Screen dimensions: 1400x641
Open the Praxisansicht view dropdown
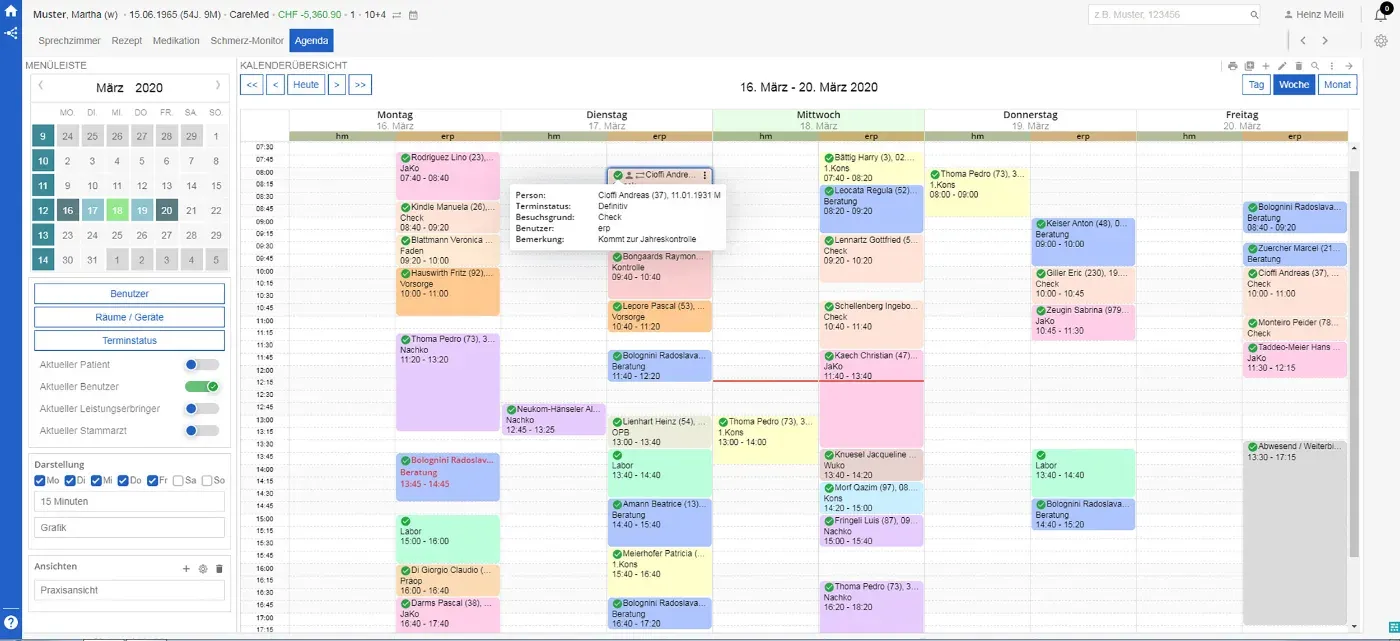click(x=129, y=590)
